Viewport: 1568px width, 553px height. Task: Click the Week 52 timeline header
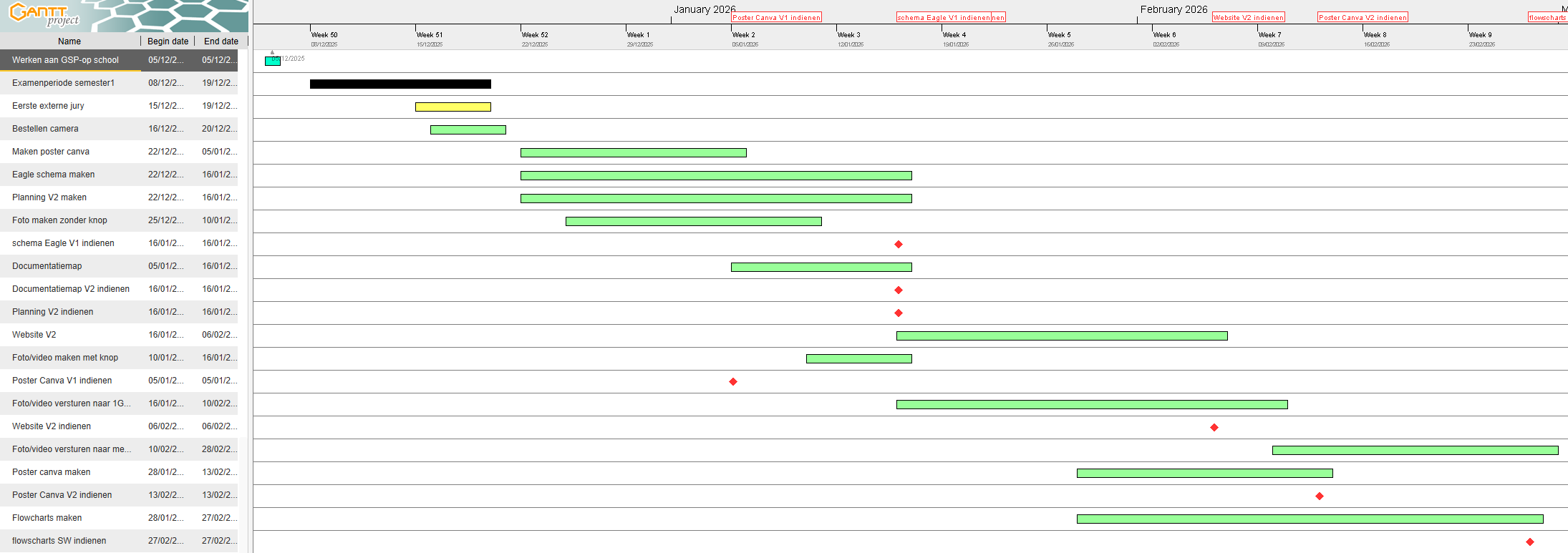(535, 35)
